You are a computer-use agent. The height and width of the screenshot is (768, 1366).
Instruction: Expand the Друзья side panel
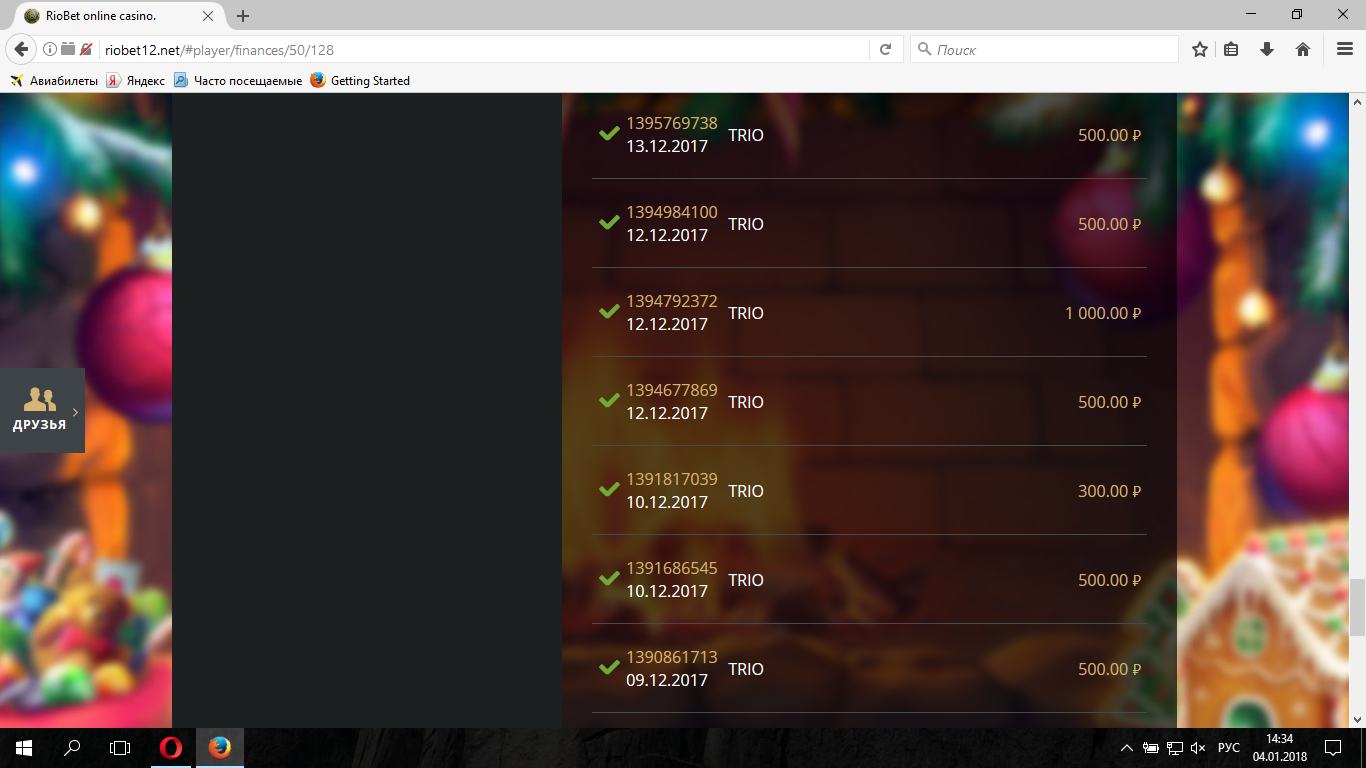(x=42, y=410)
